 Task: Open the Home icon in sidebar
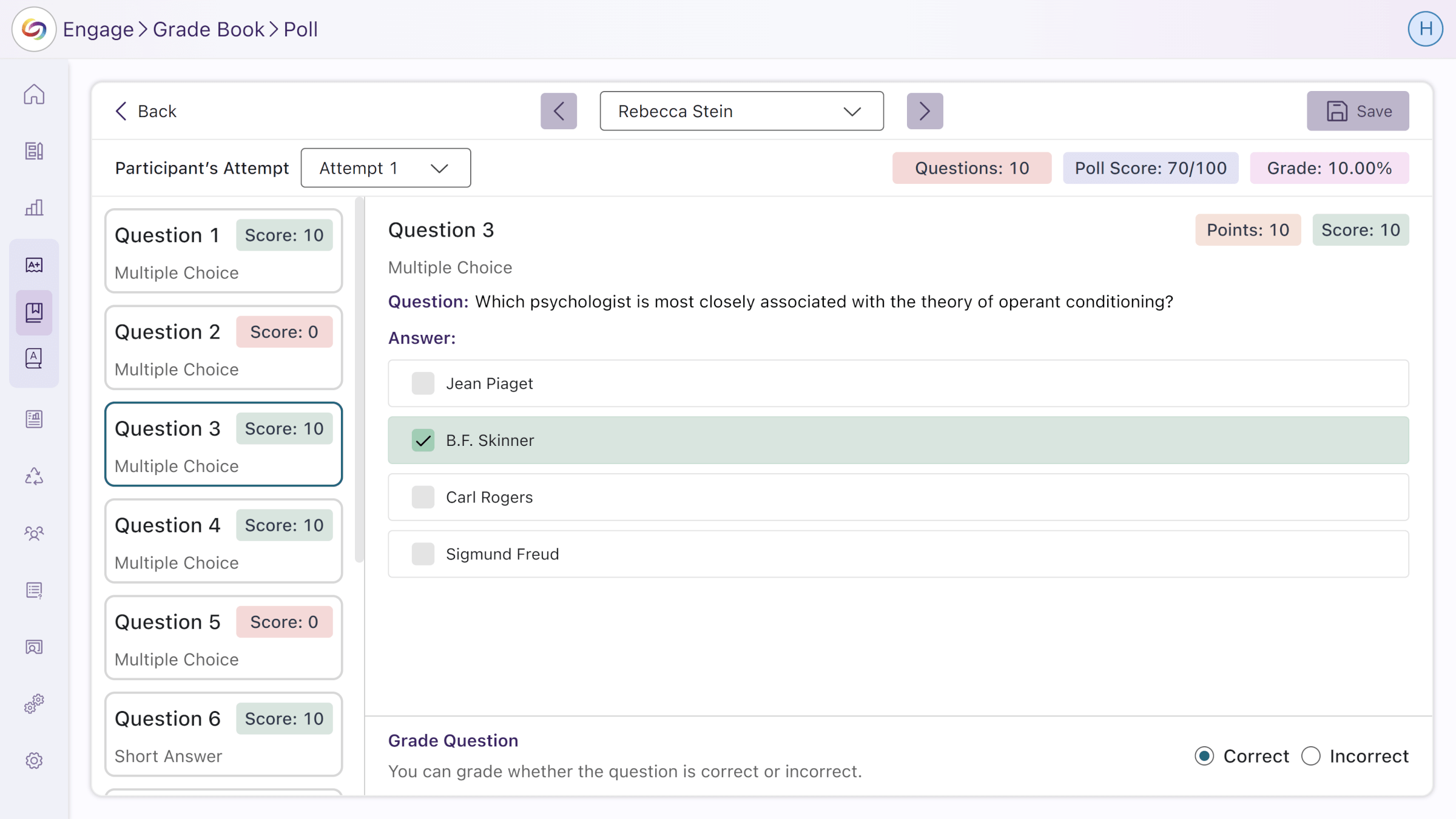coord(34,94)
